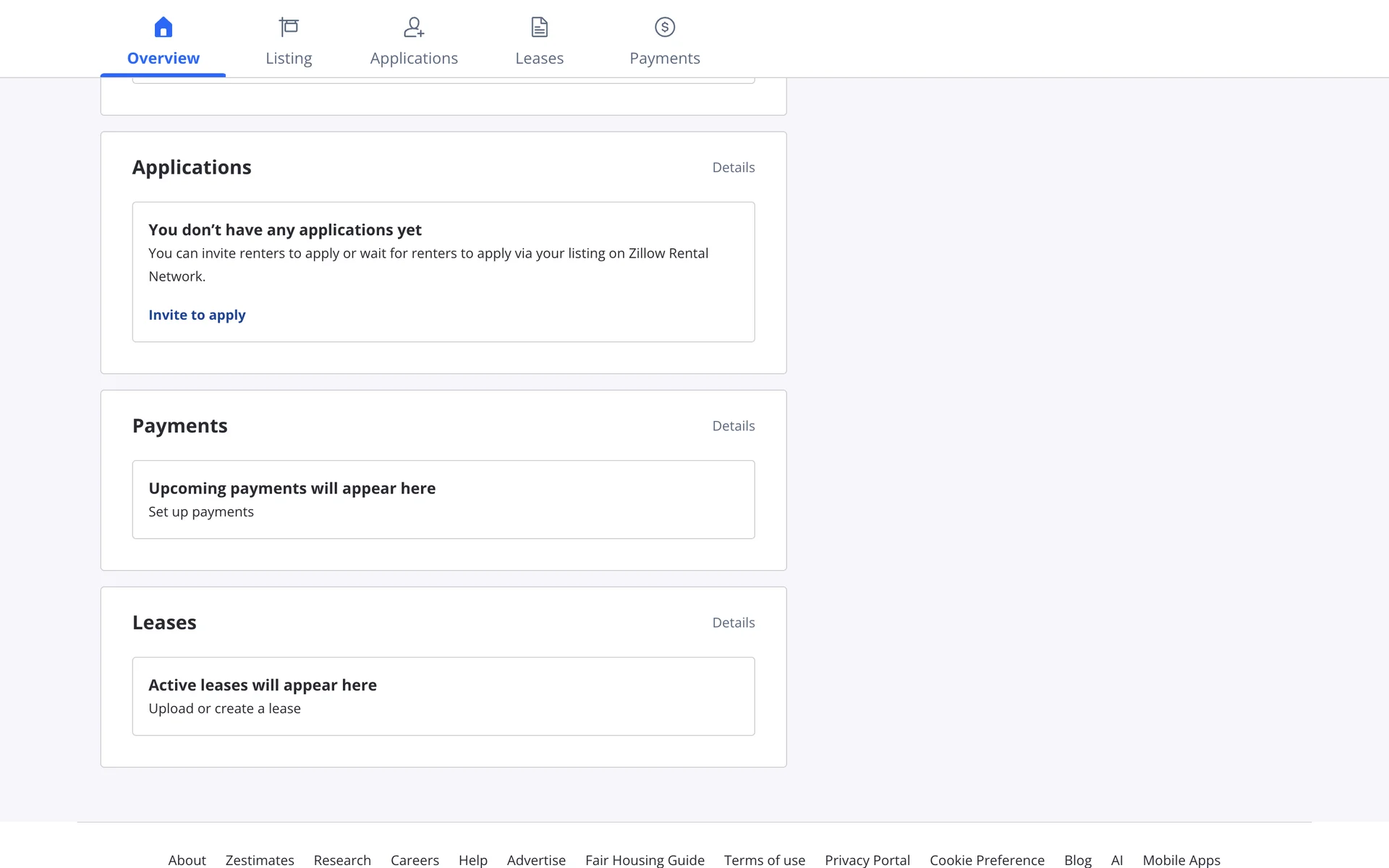The width and height of the screenshot is (1389, 868).
Task: Click the upcoming payments card
Action: coord(443,499)
